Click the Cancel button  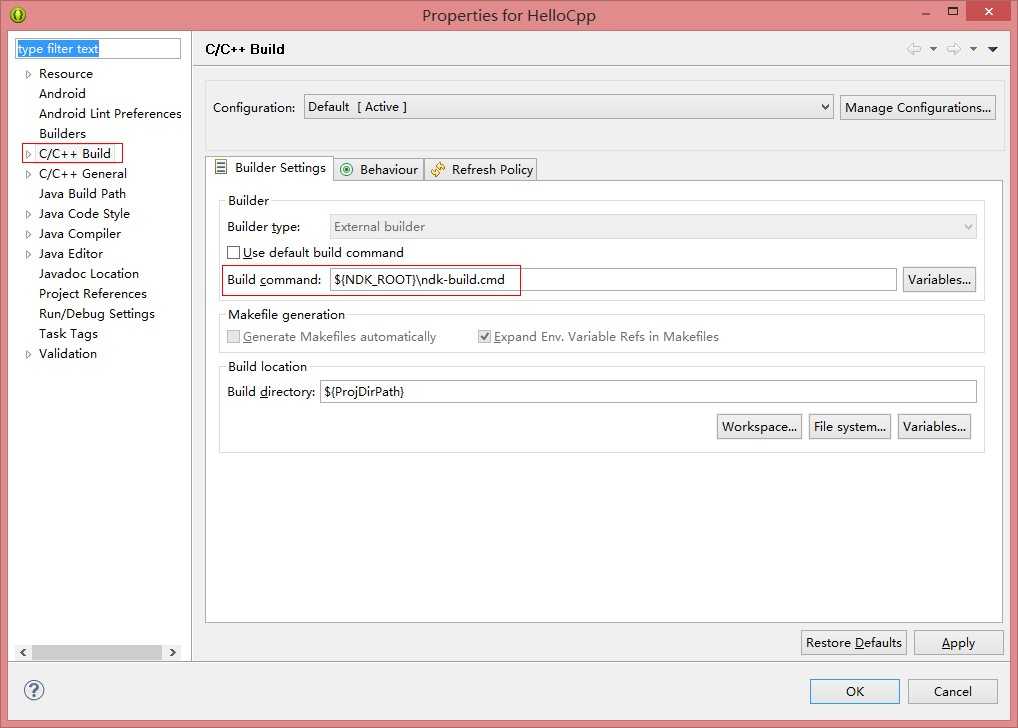(952, 691)
